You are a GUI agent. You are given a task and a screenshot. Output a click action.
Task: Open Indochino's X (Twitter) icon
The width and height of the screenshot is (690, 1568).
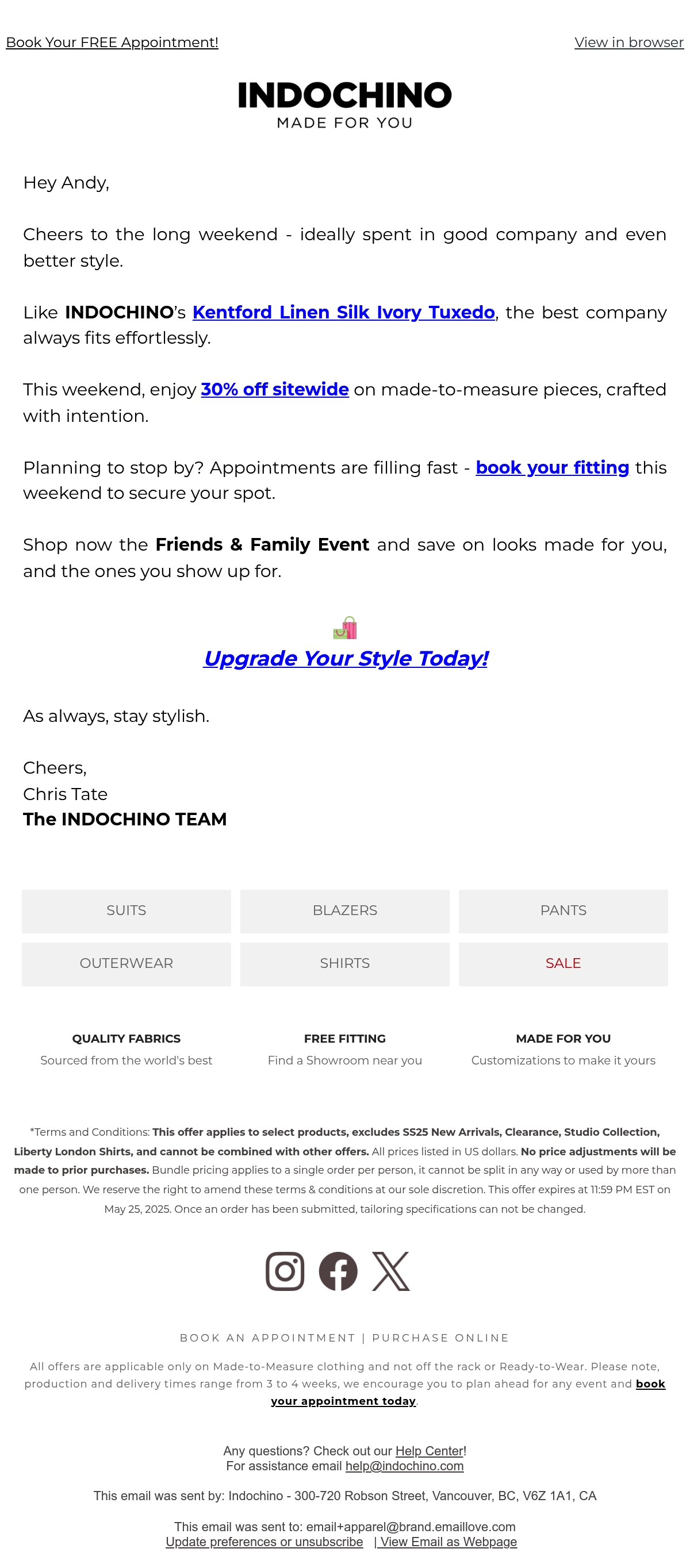pos(390,1270)
